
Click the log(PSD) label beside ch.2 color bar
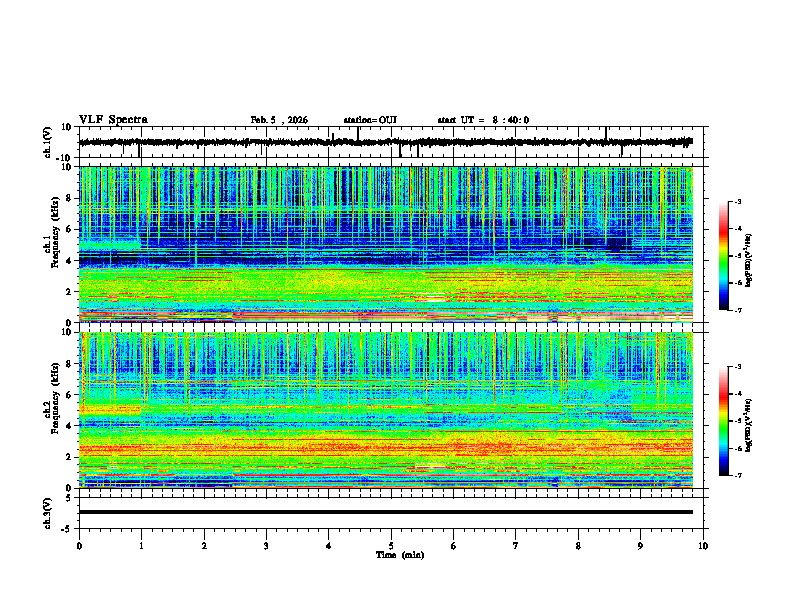[x=748, y=425]
